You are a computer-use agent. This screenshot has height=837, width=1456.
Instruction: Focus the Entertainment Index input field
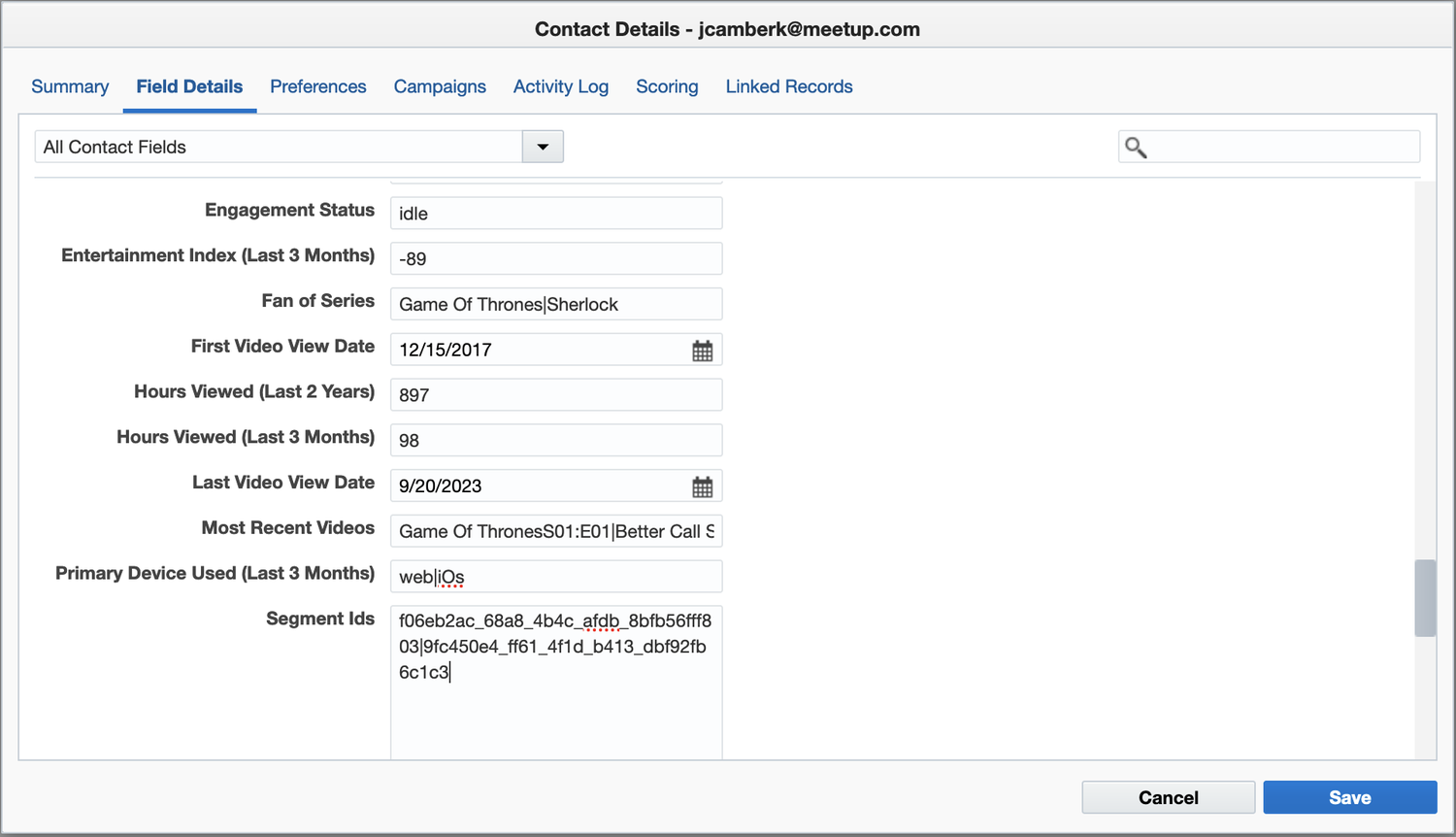pos(555,259)
